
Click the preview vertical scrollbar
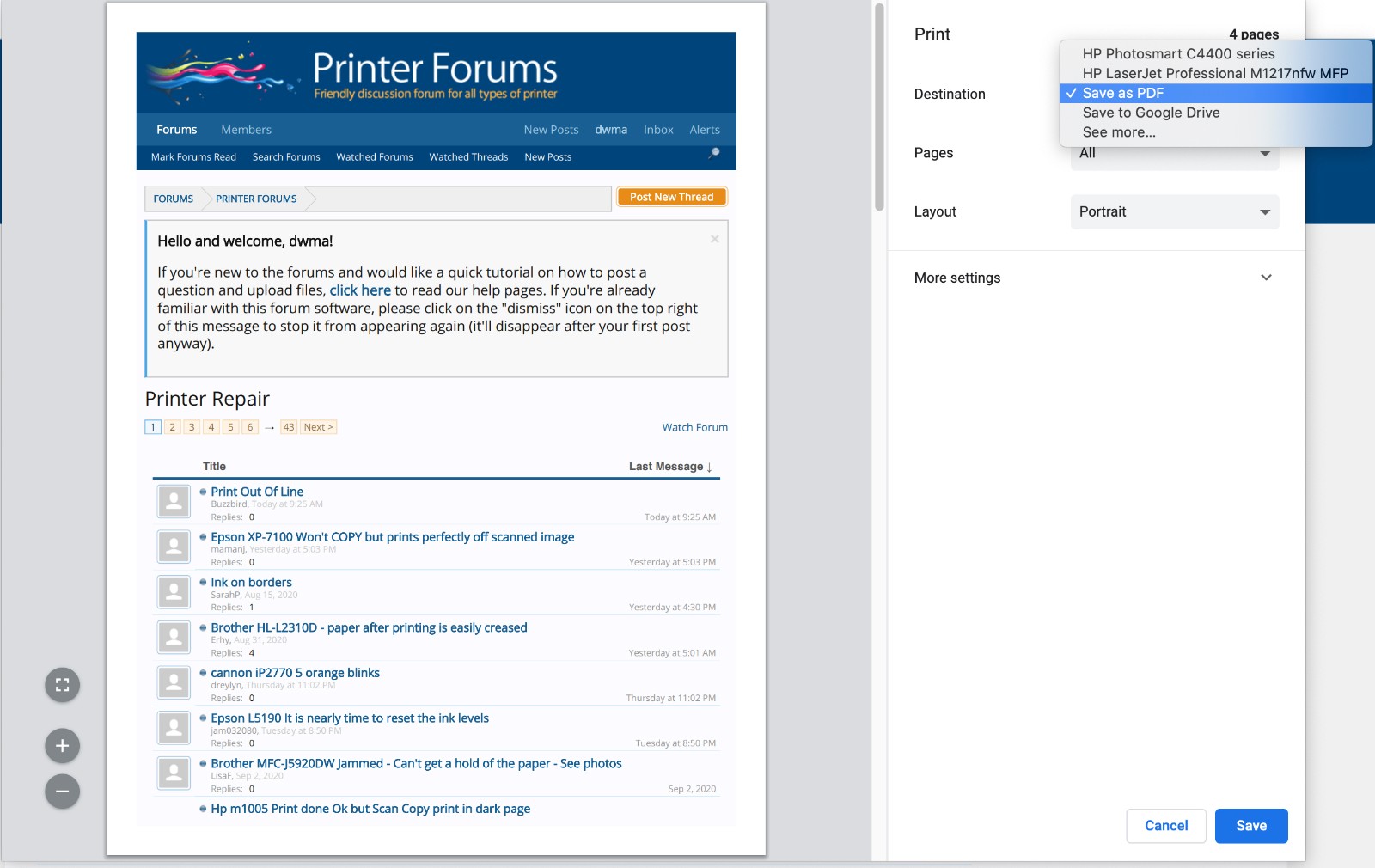879,107
